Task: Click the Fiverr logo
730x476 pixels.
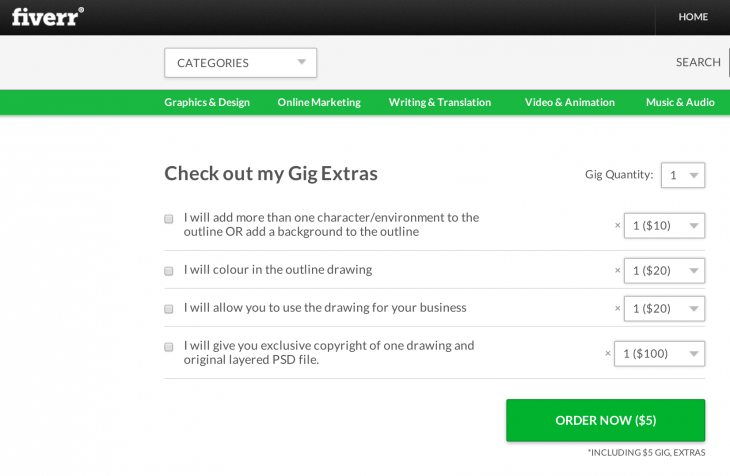Action: click(47, 16)
